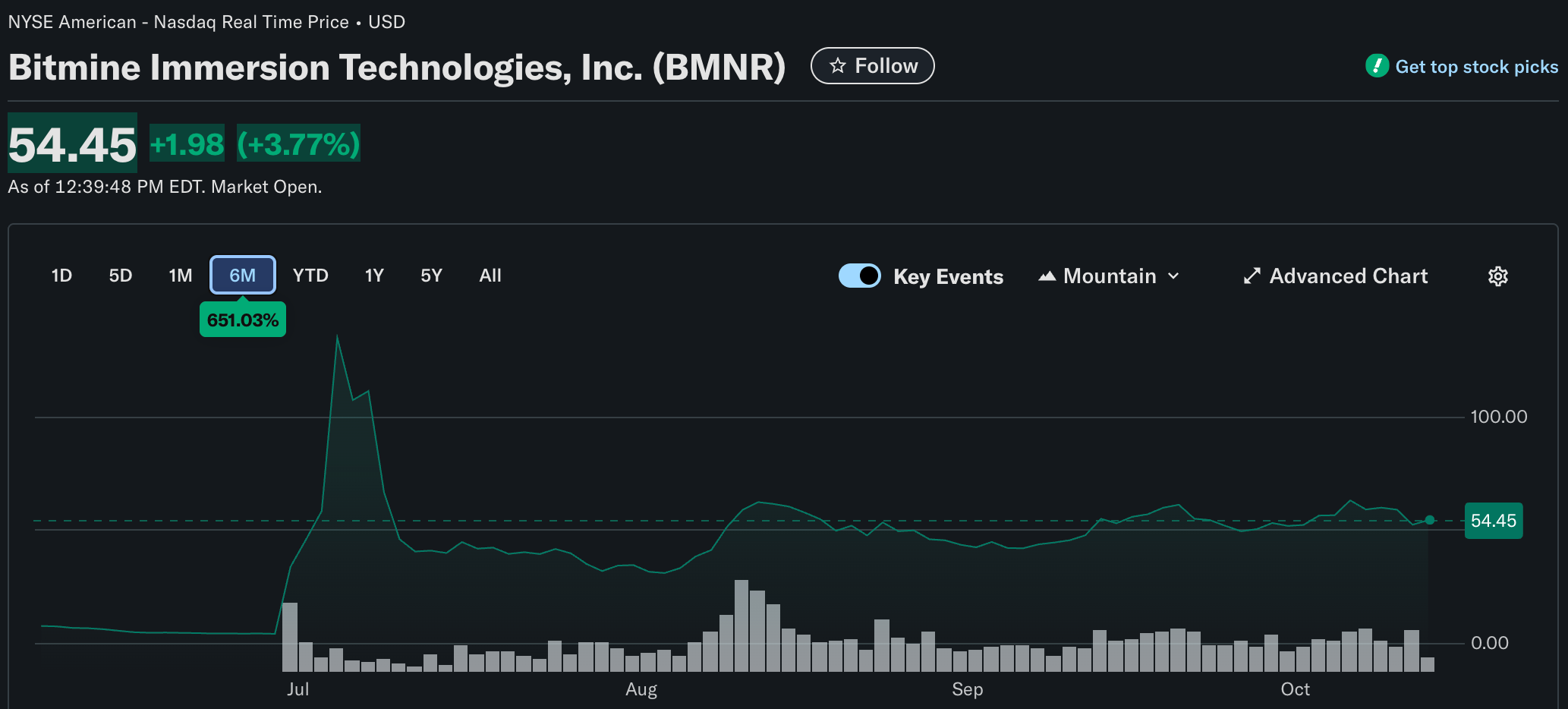Click the green current-price dot on the chart
The height and width of the screenshot is (709, 1568).
pos(1430,520)
